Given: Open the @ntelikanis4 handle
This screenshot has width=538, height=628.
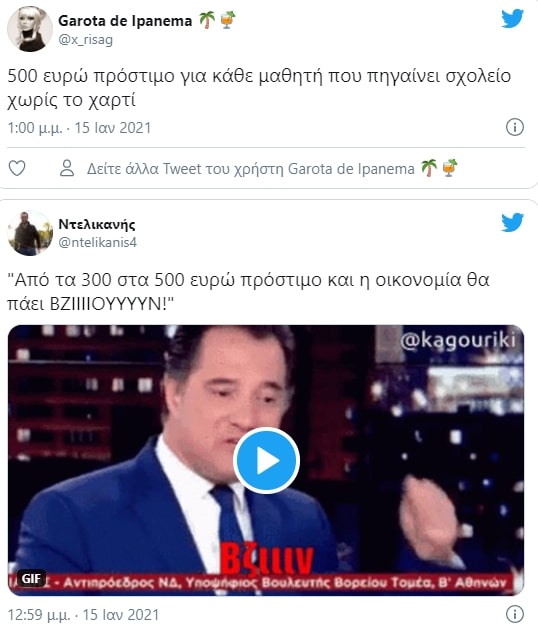Looking at the screenshot, I should [97, 242].
